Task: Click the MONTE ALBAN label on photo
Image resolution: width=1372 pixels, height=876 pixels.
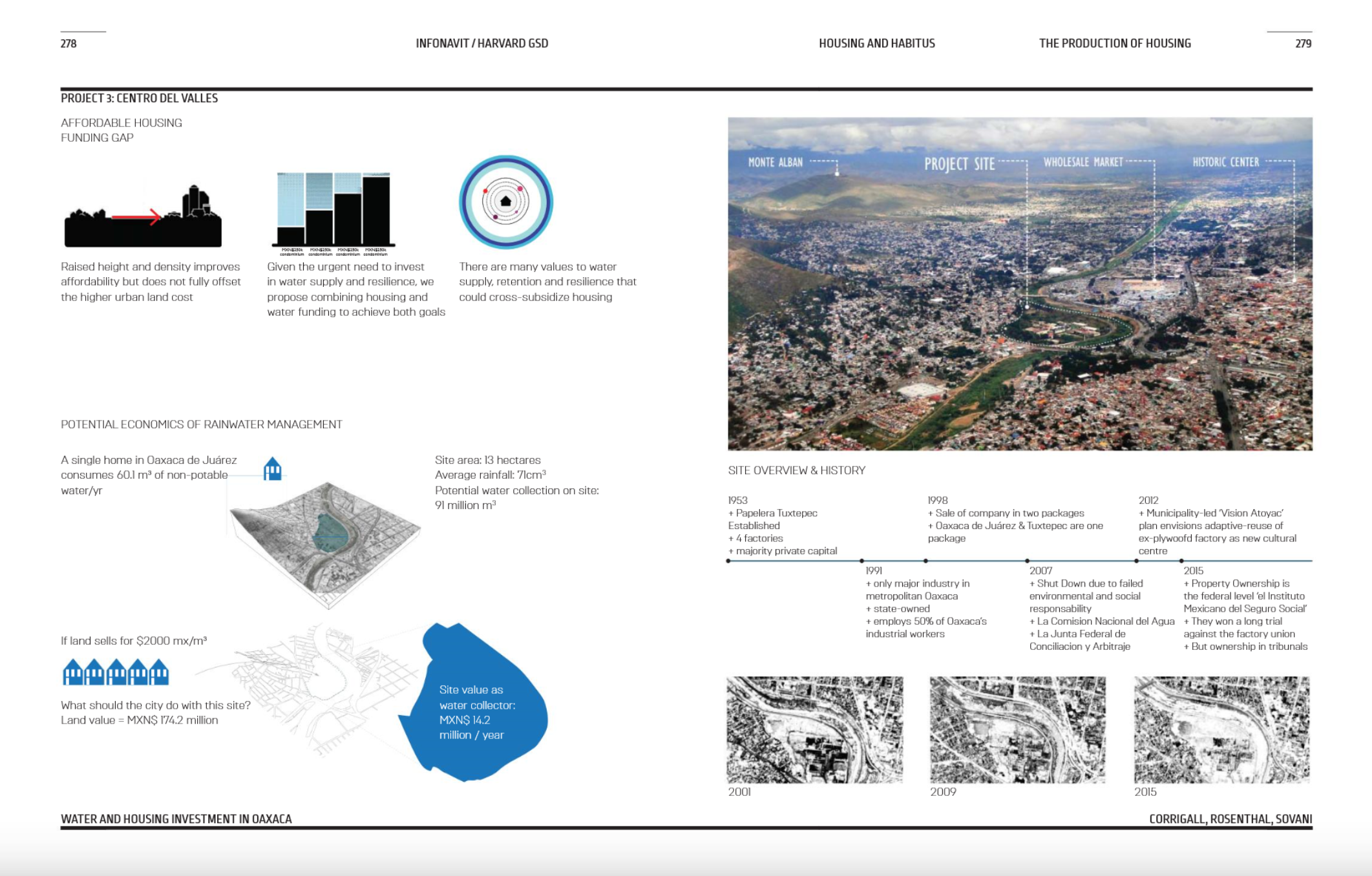Action: click(x=775, y=162)
